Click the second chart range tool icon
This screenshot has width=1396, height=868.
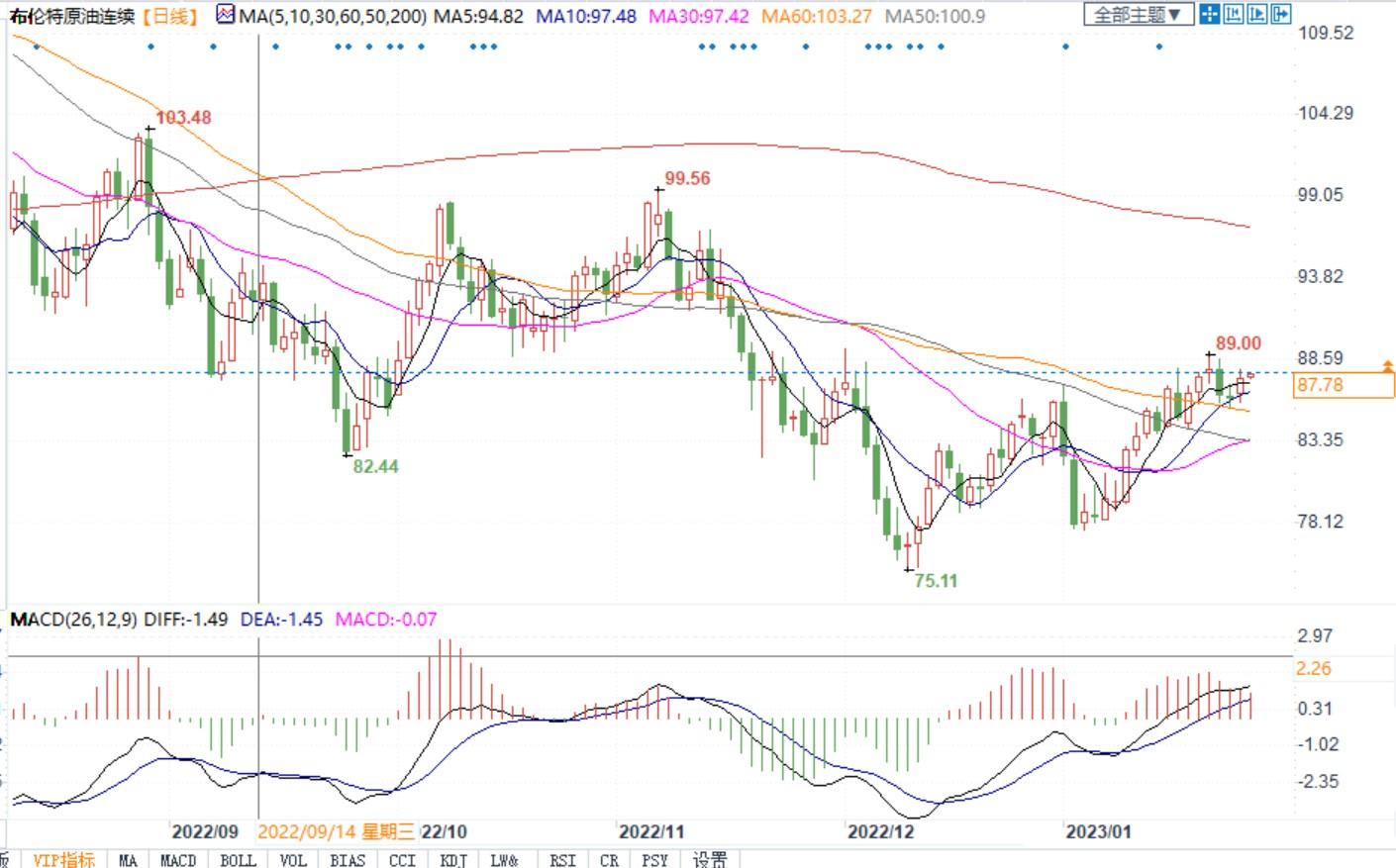coord(1233,14)
